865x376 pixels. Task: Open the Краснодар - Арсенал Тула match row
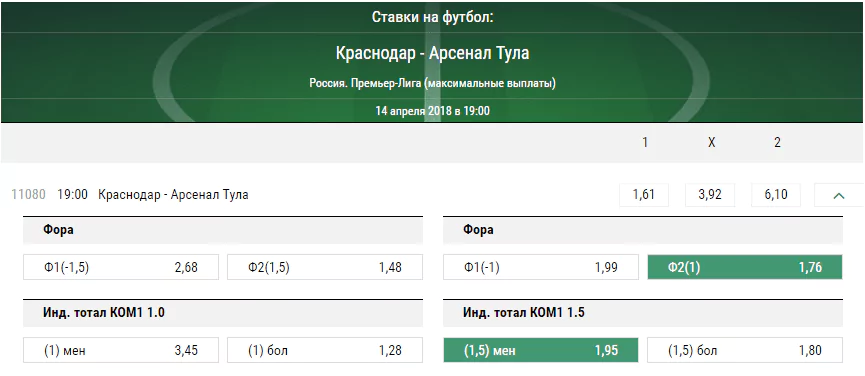pyautogui.click(x=173, y=195)
